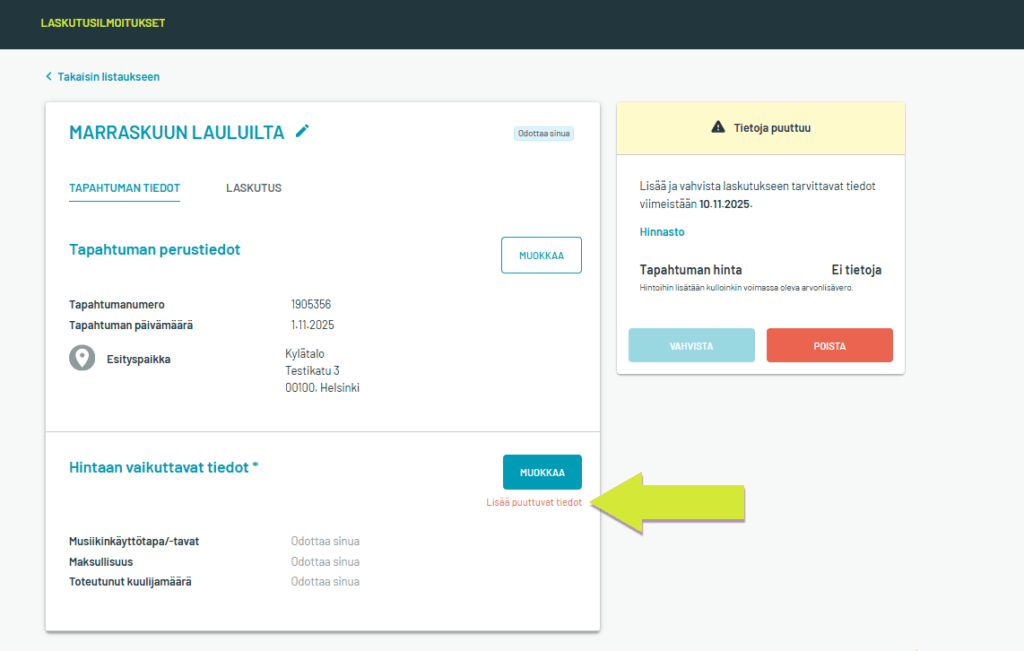Click the large green arrow graphic
Image resolution: width=1024 pixels, height=651 pixels.
670,502
